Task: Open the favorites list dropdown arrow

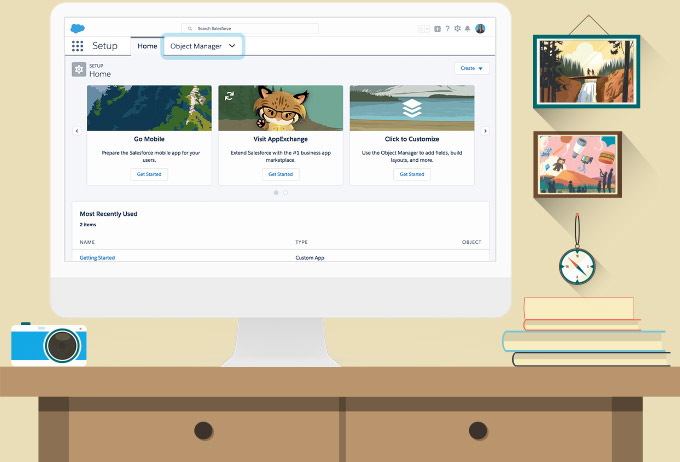Action: pos(427,29)
